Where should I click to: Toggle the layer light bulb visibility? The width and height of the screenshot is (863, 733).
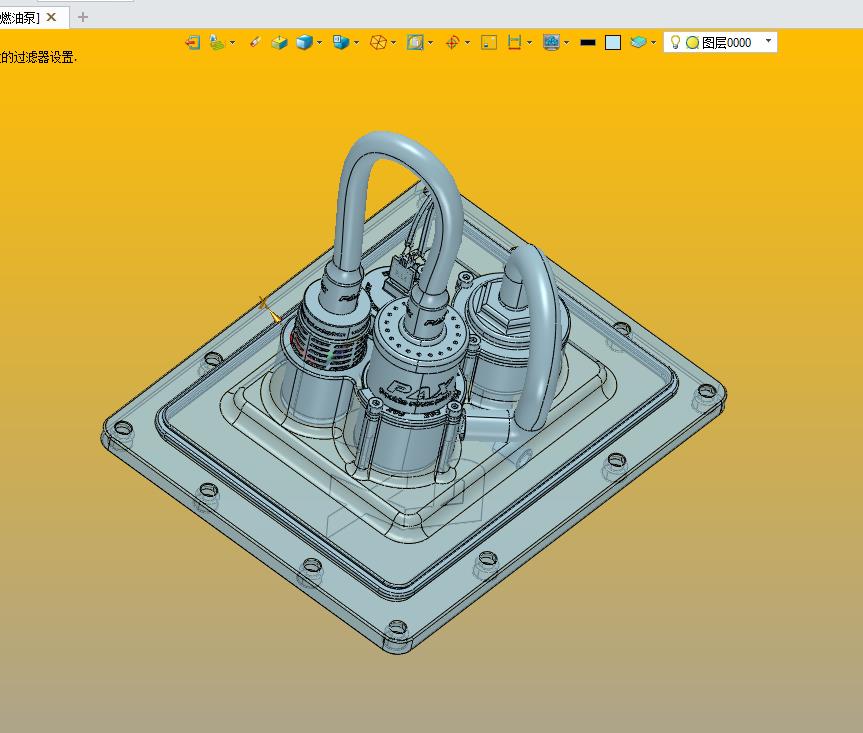pos(675,42)
